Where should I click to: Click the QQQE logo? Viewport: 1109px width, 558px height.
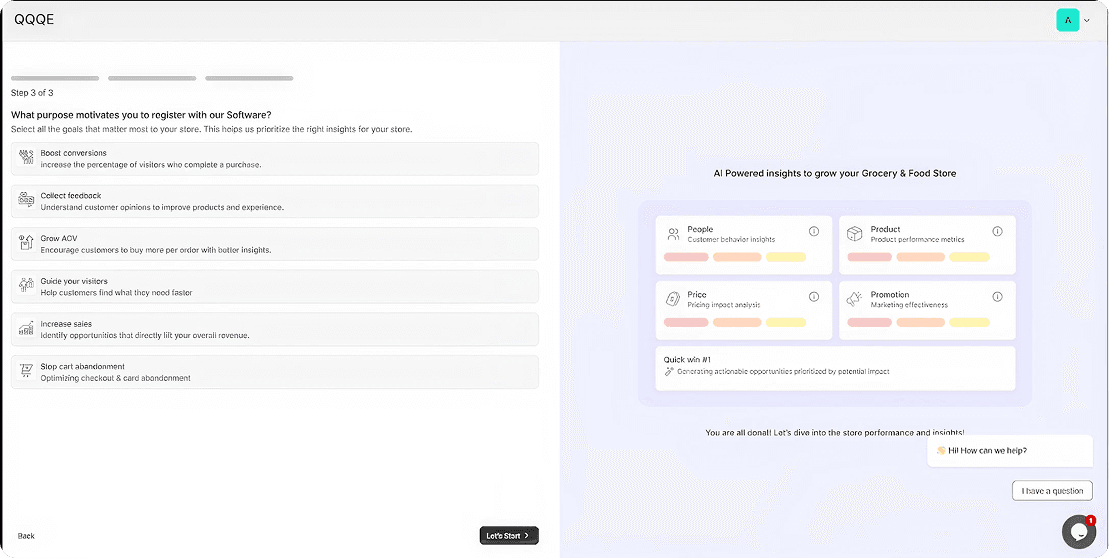(x=34, y=20)
